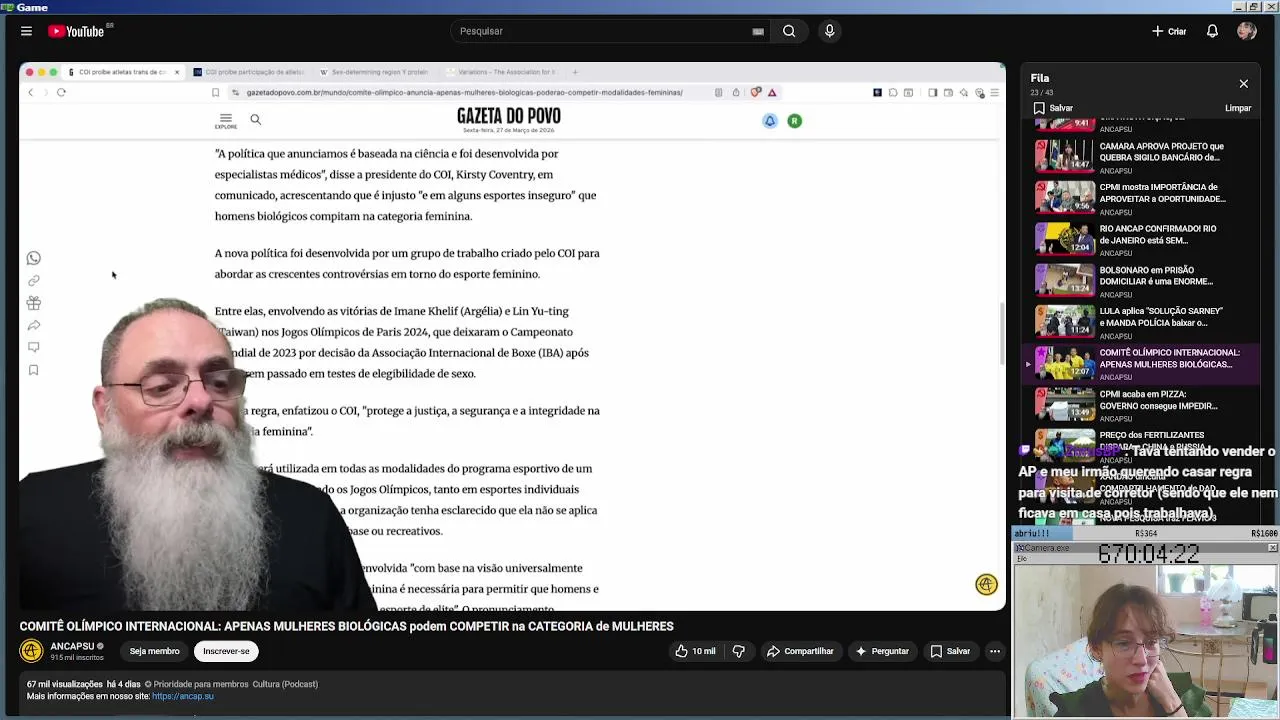Open the https://ancap.su link in description
Screen dimensions: 1280x720
(183, 696)
